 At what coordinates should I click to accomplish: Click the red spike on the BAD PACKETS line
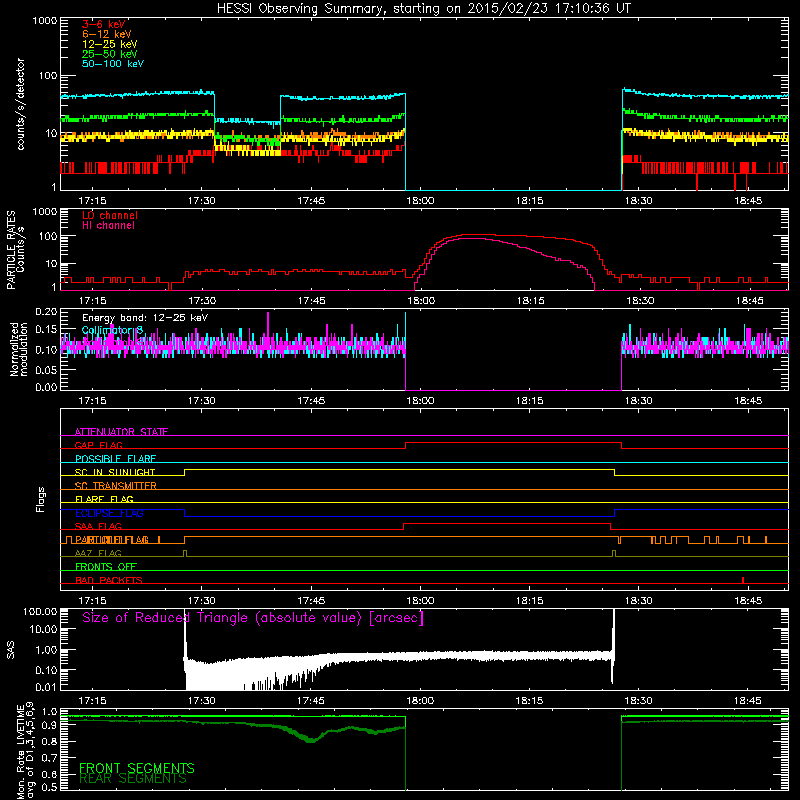tap(743, 580)
